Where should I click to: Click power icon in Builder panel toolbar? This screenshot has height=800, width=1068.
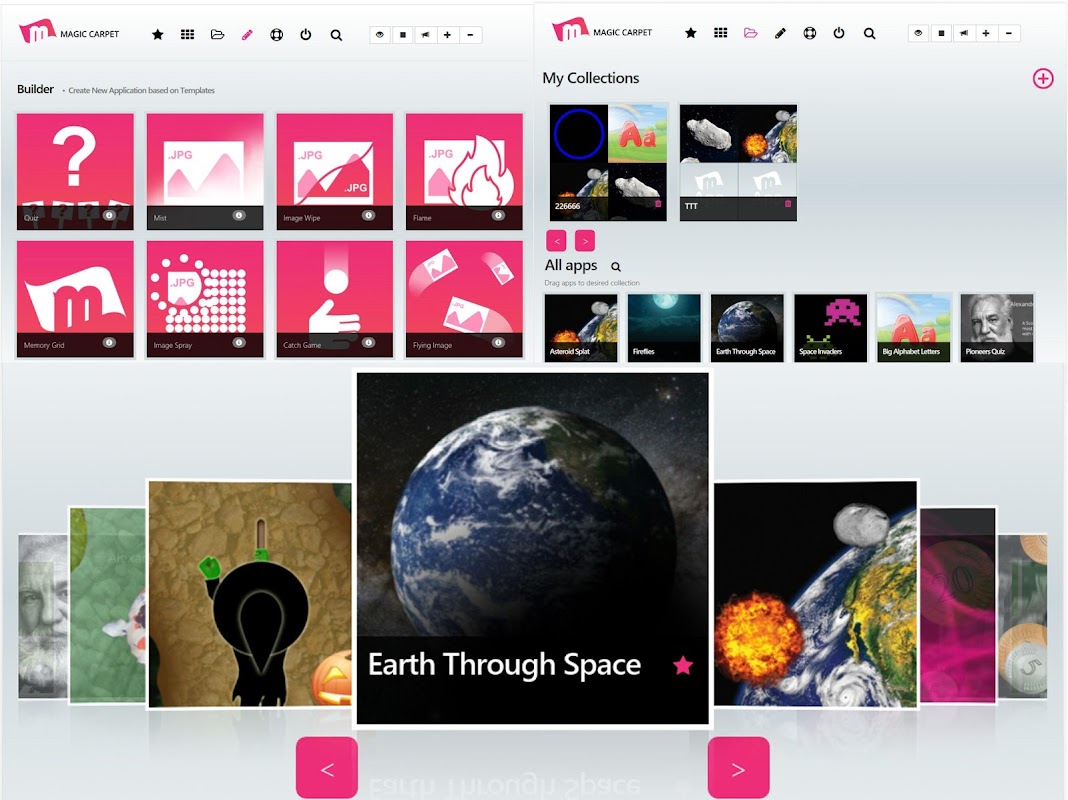point(306,35)
